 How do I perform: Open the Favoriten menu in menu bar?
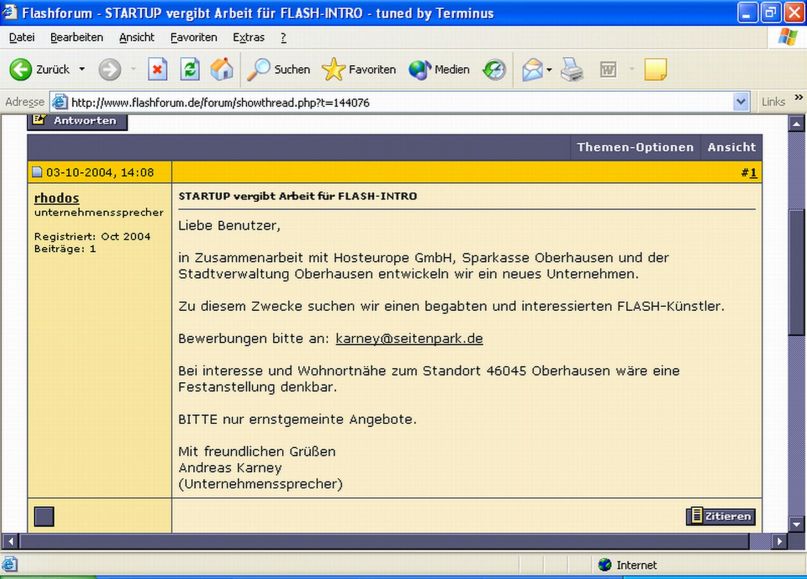(194, 38)
